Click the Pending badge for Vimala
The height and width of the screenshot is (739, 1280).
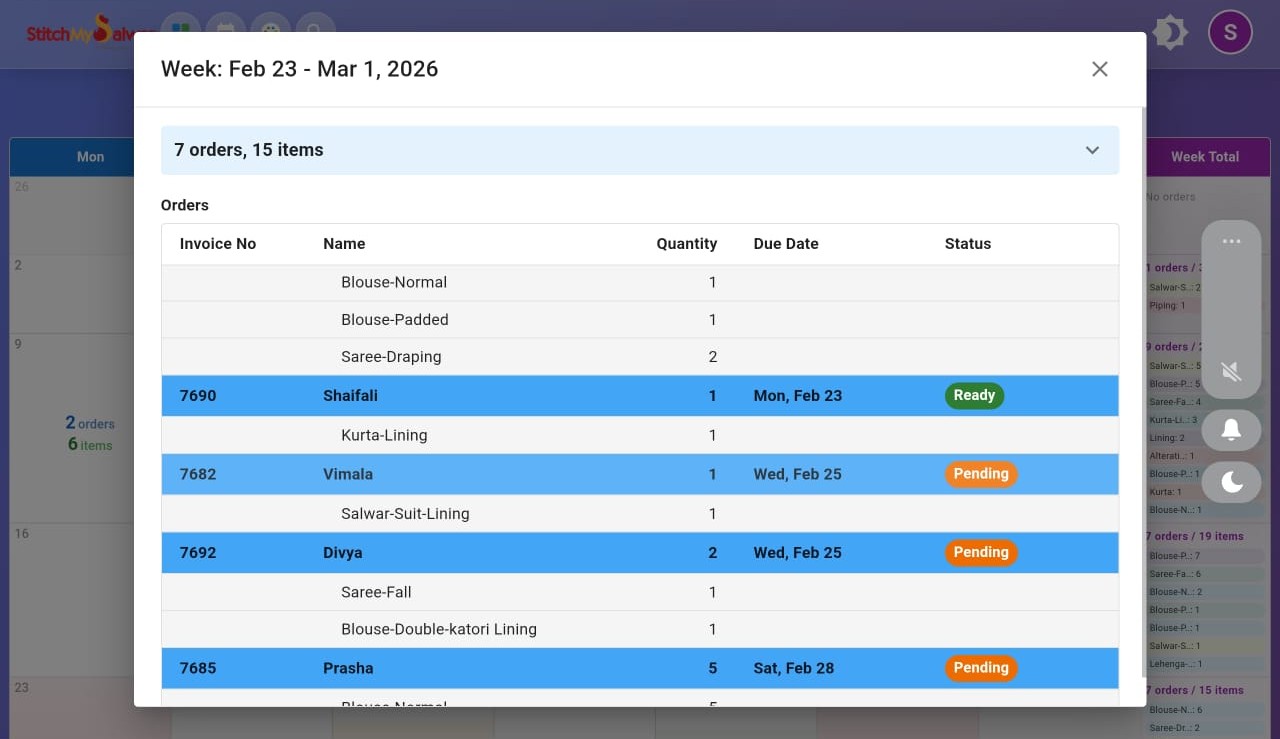pos(980,474)
